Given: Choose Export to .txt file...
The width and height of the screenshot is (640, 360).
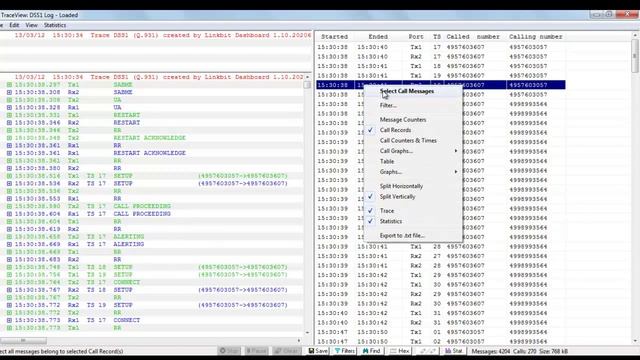Looking at the screenshot, I should point(402,236).
